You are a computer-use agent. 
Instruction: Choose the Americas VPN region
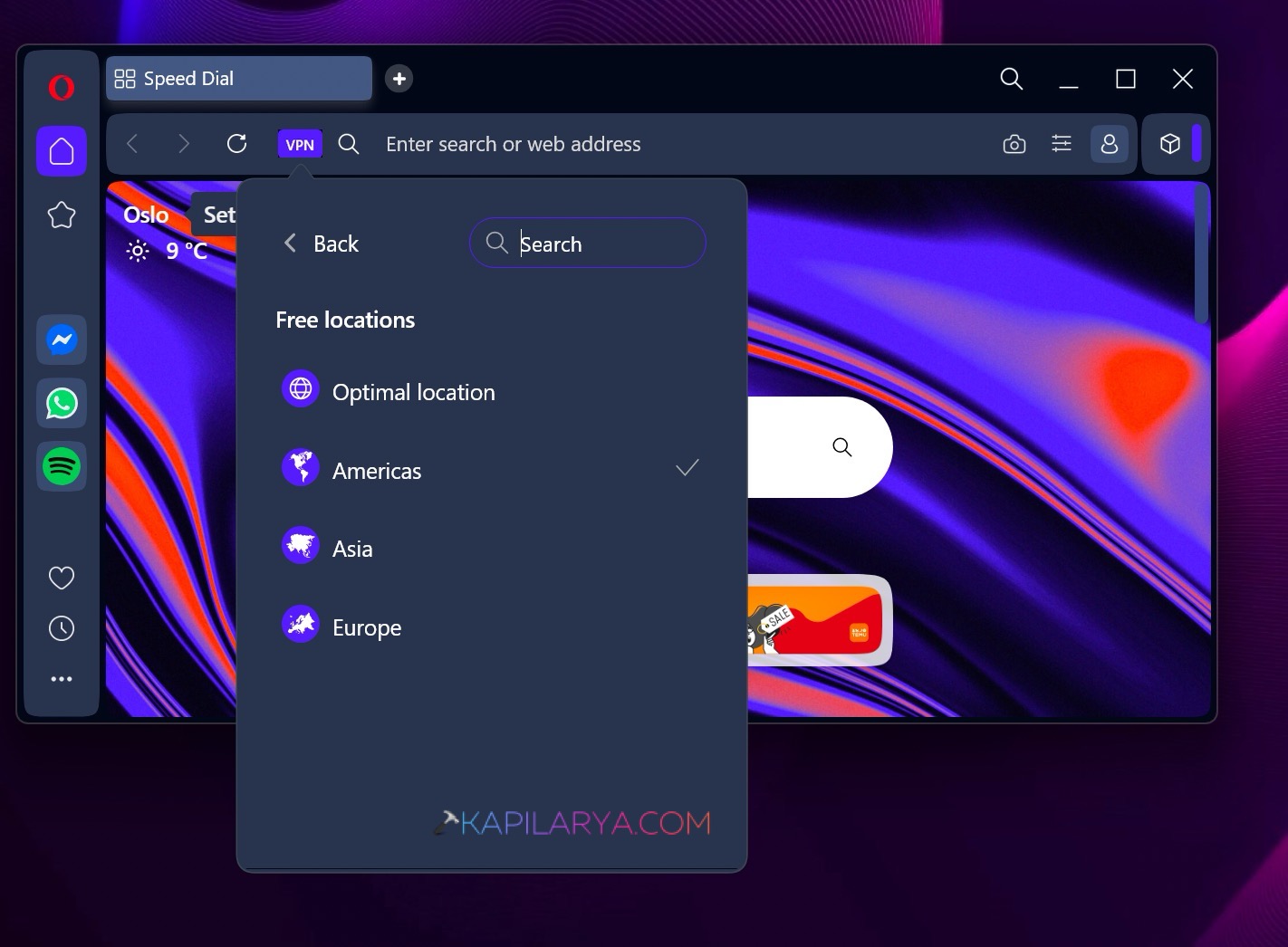click(491, 470)
